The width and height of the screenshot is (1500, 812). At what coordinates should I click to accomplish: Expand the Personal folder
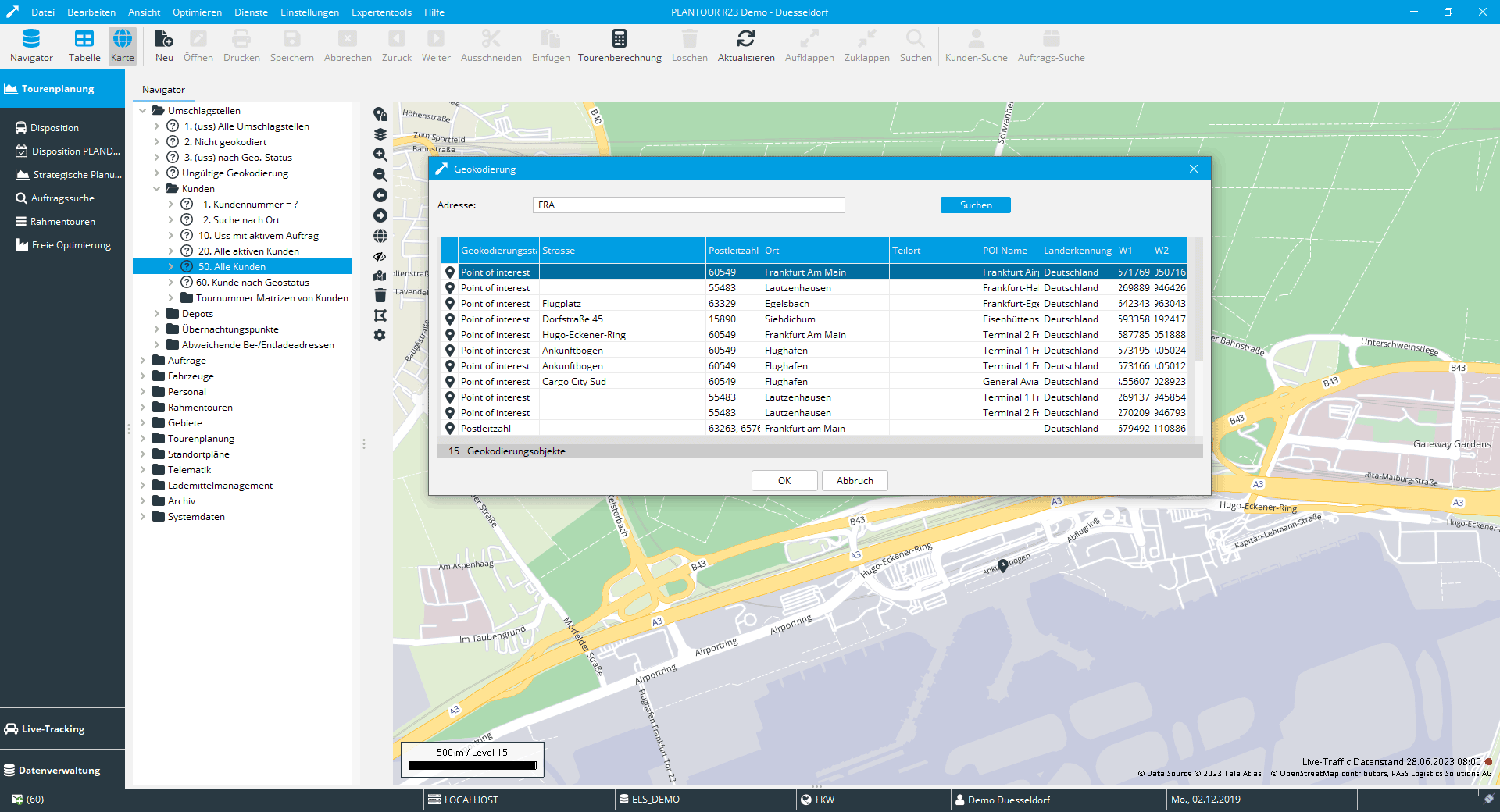143,392
